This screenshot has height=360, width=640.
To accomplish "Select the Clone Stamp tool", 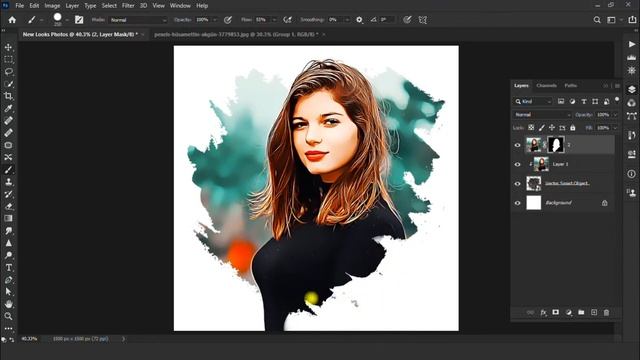I will coord(8,182).
